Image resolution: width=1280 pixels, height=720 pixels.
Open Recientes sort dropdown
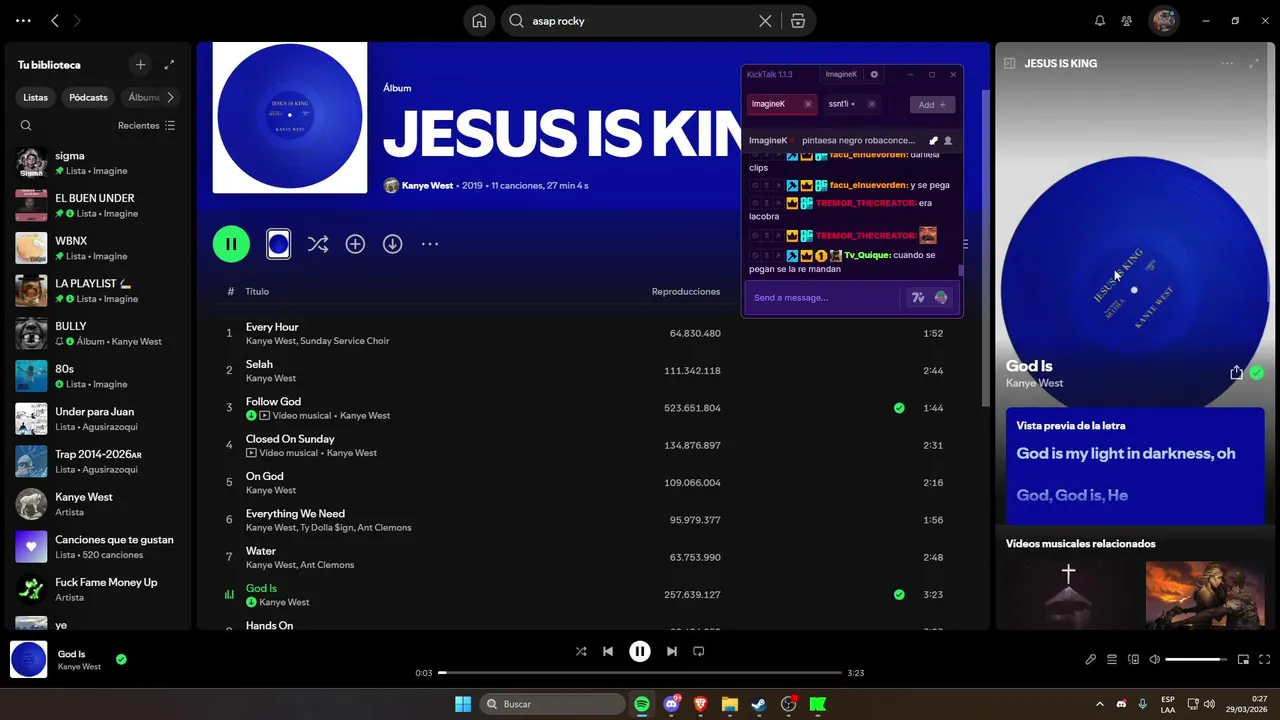tap(147, 126)
